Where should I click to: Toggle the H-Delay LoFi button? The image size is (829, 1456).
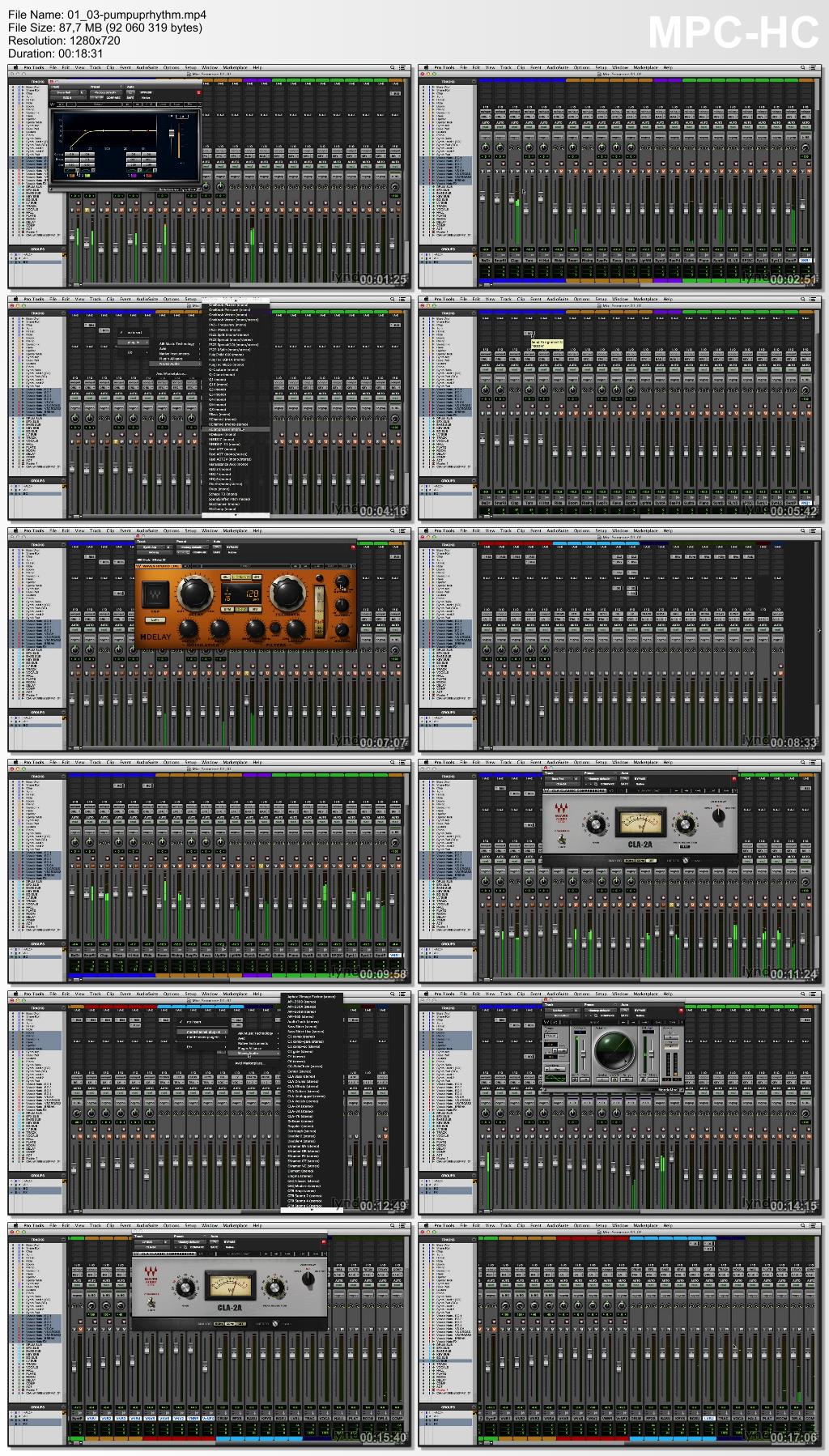tap(155, 620)
